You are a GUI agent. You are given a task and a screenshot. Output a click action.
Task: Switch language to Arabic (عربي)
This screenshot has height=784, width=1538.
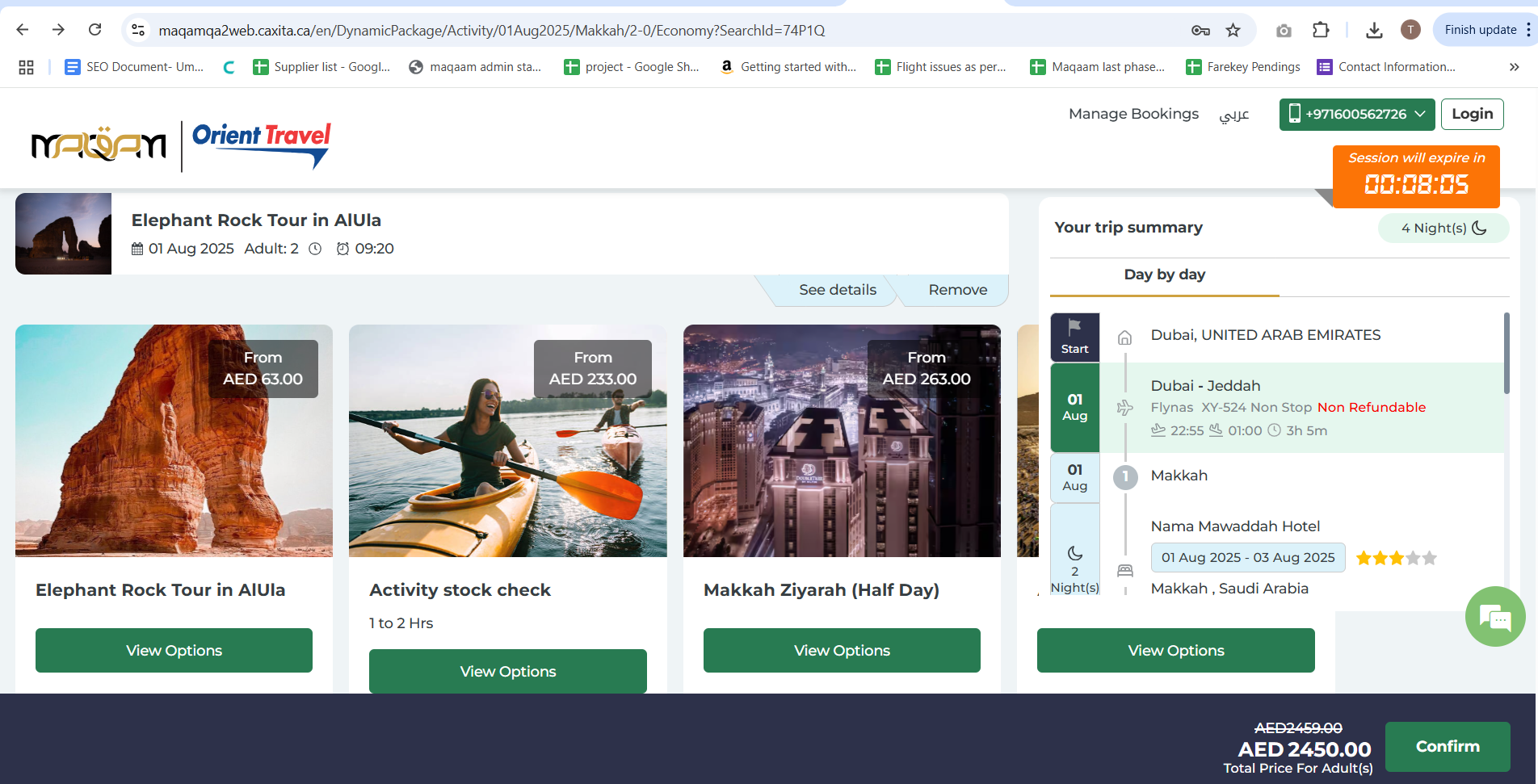(x=1233, y=115)
